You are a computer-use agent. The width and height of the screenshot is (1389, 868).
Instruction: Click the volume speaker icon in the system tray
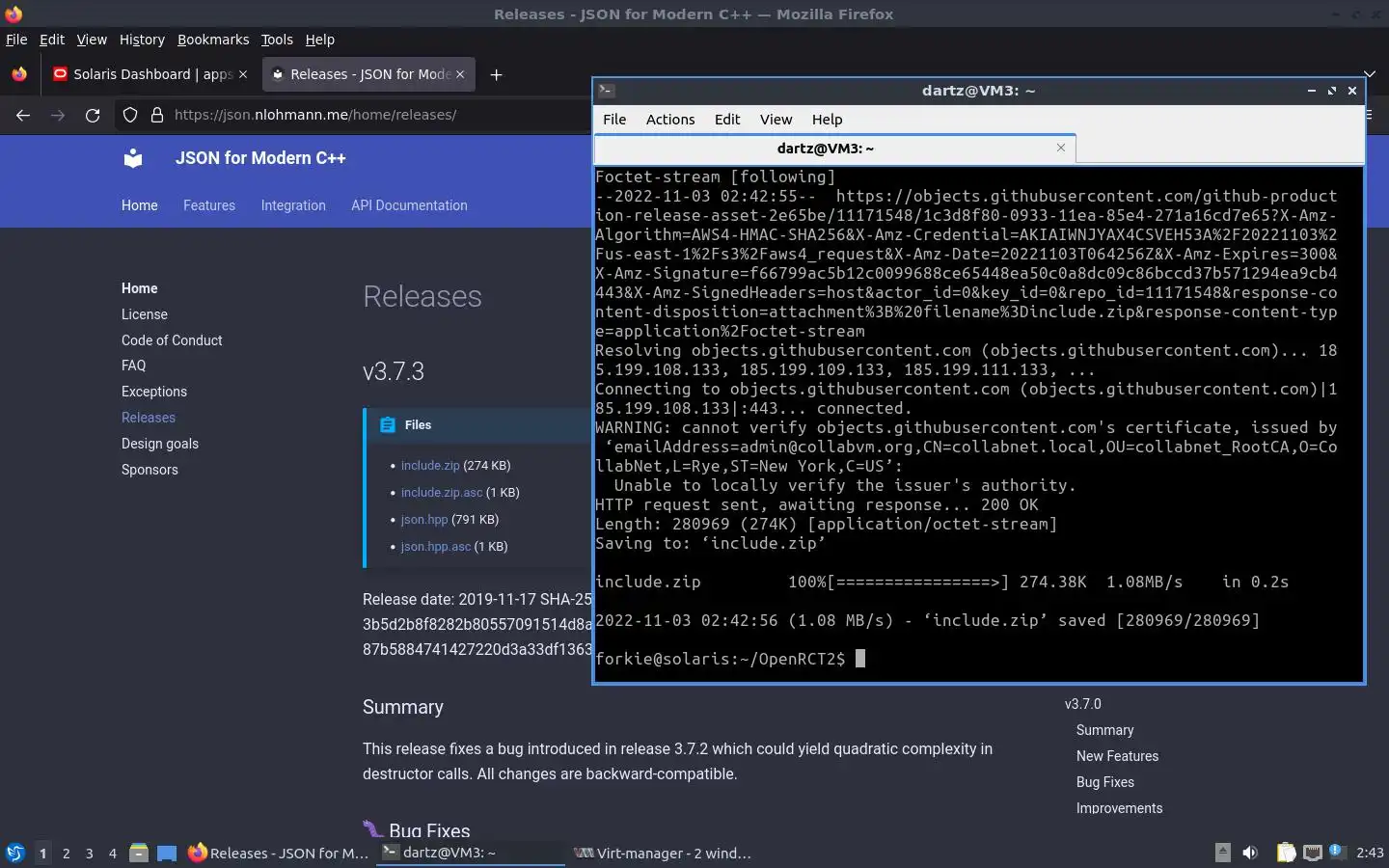pos(1250,853)
